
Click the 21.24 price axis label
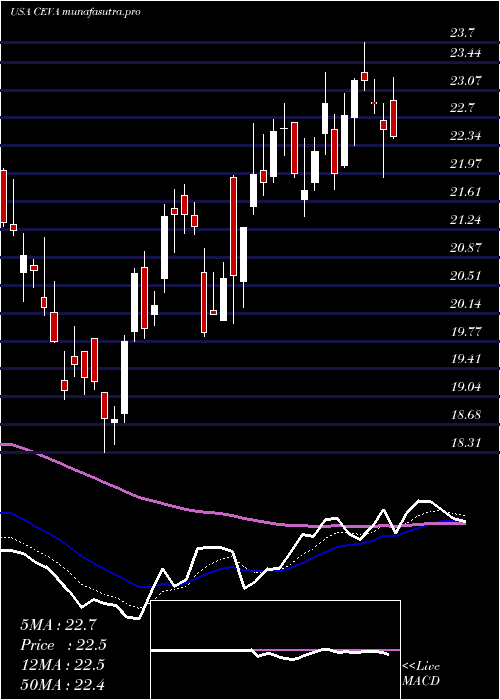click(466, 220)
